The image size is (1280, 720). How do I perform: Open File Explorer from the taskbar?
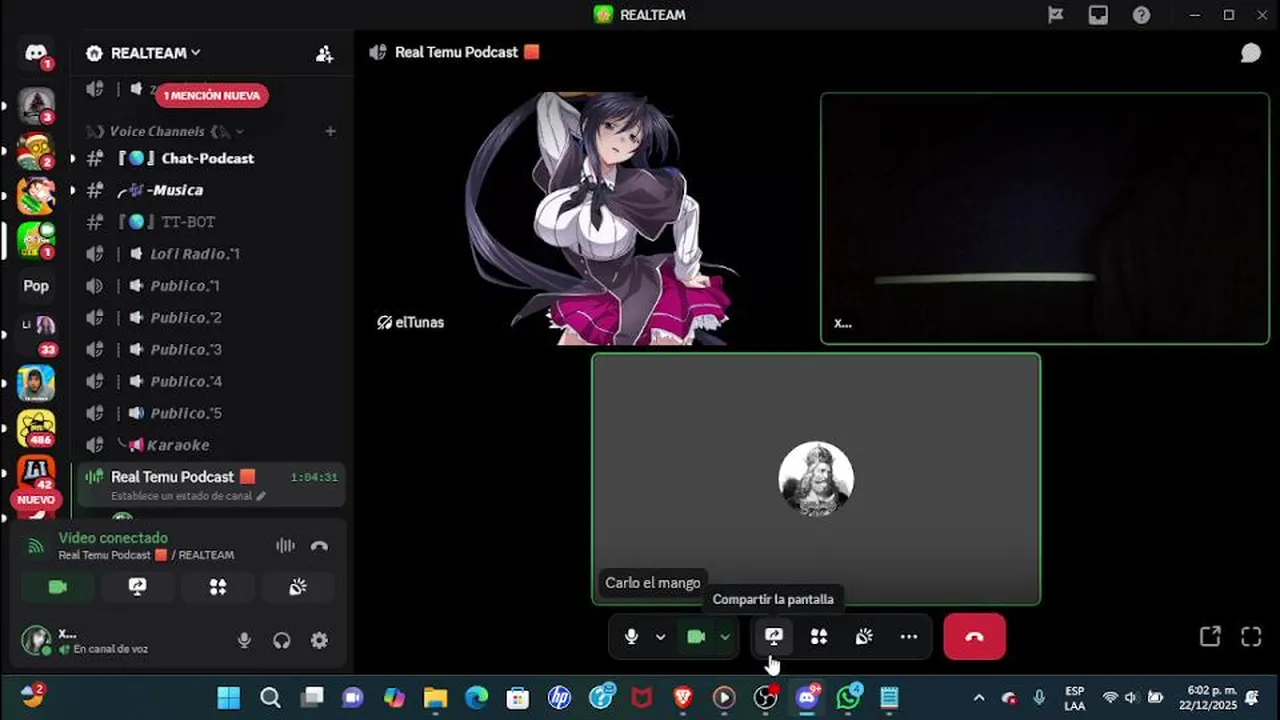[x=435, y=697]
